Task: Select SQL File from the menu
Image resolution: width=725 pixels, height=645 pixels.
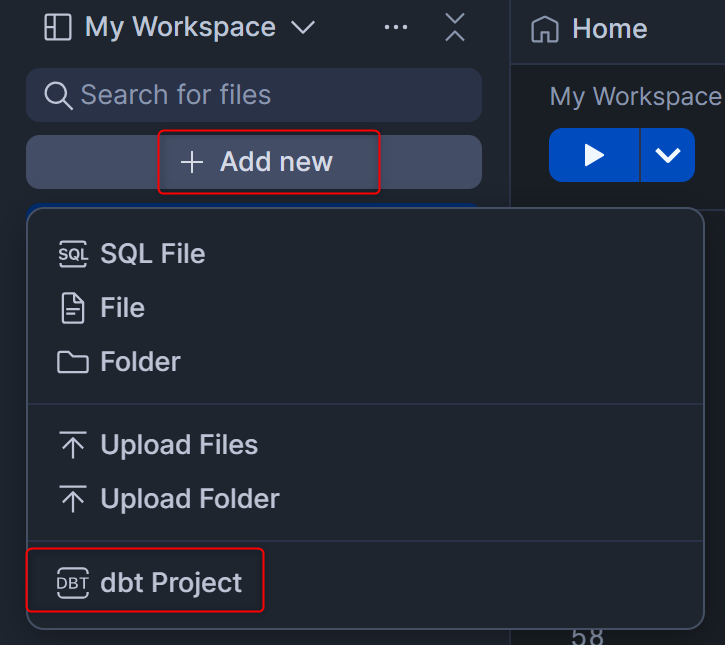Action: (152, 254)
